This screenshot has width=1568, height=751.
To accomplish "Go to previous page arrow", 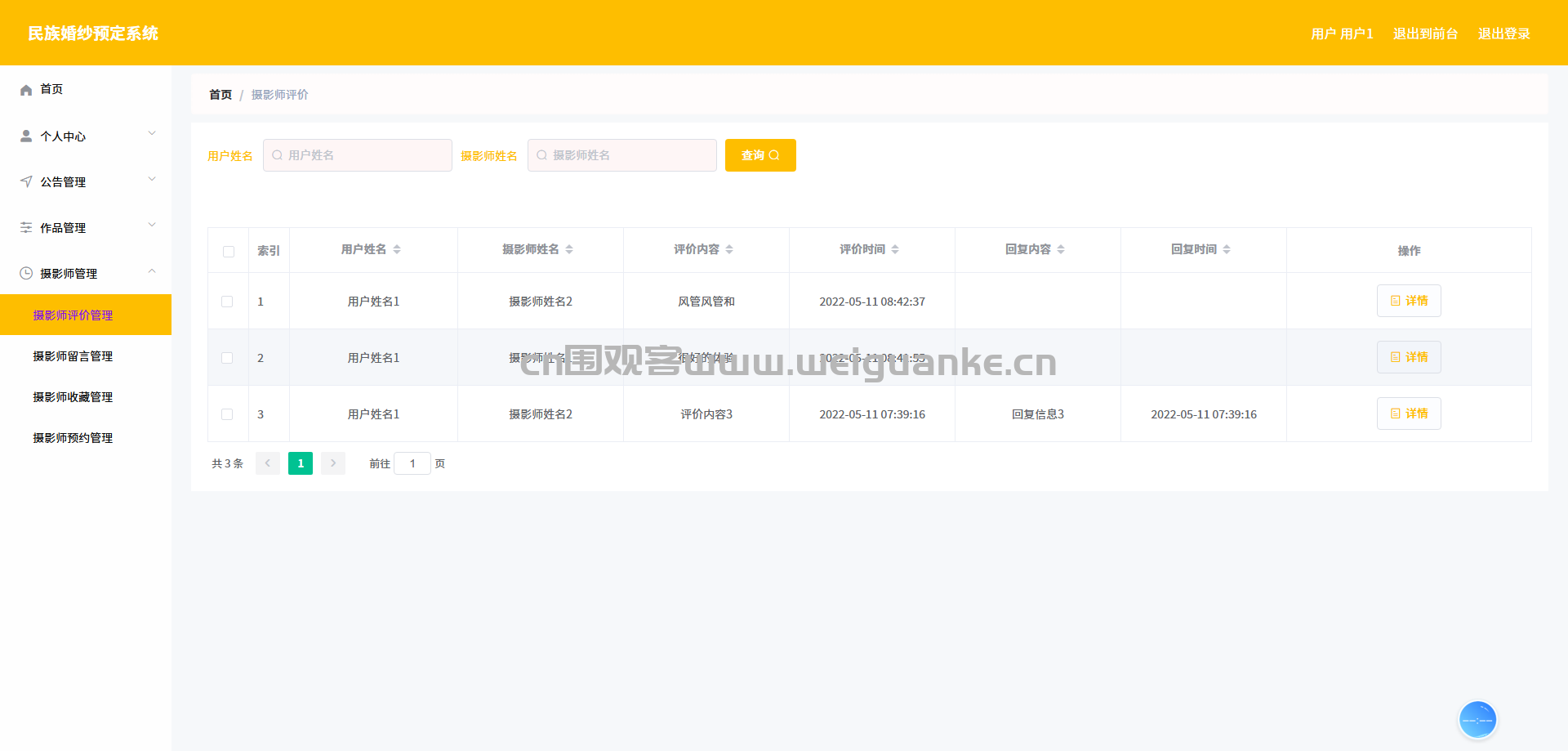I will (x=268, y=463).
